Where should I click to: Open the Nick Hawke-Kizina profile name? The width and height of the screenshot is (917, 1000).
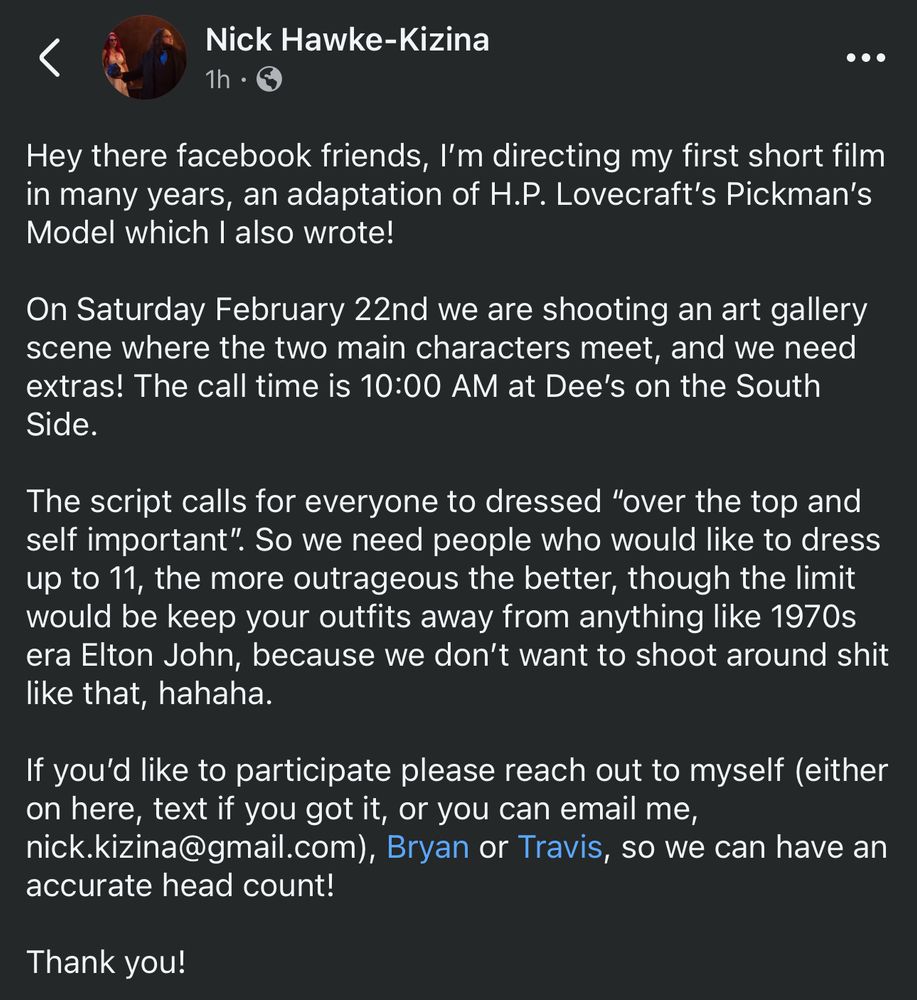348,40
